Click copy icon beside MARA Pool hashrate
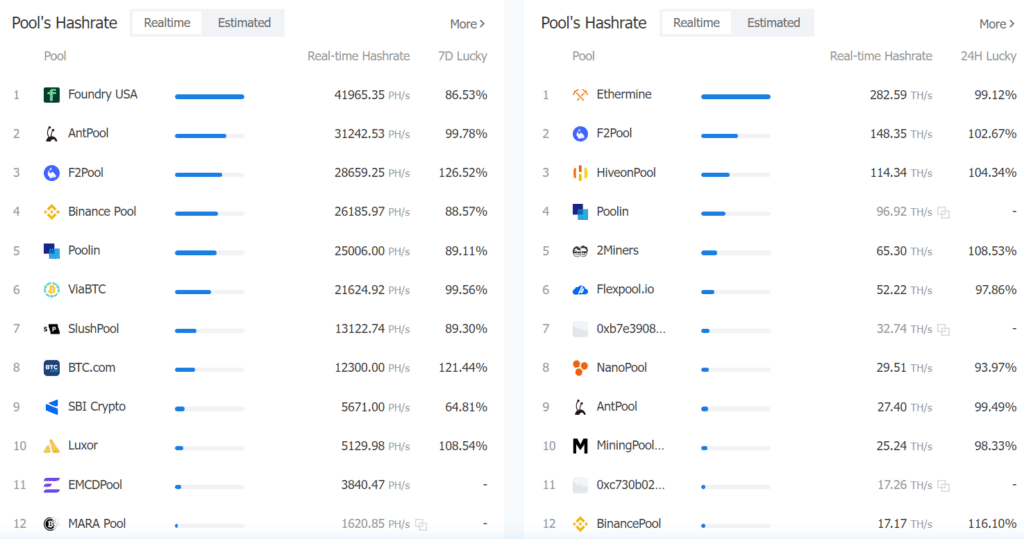1024x539 pixels. 421,524
